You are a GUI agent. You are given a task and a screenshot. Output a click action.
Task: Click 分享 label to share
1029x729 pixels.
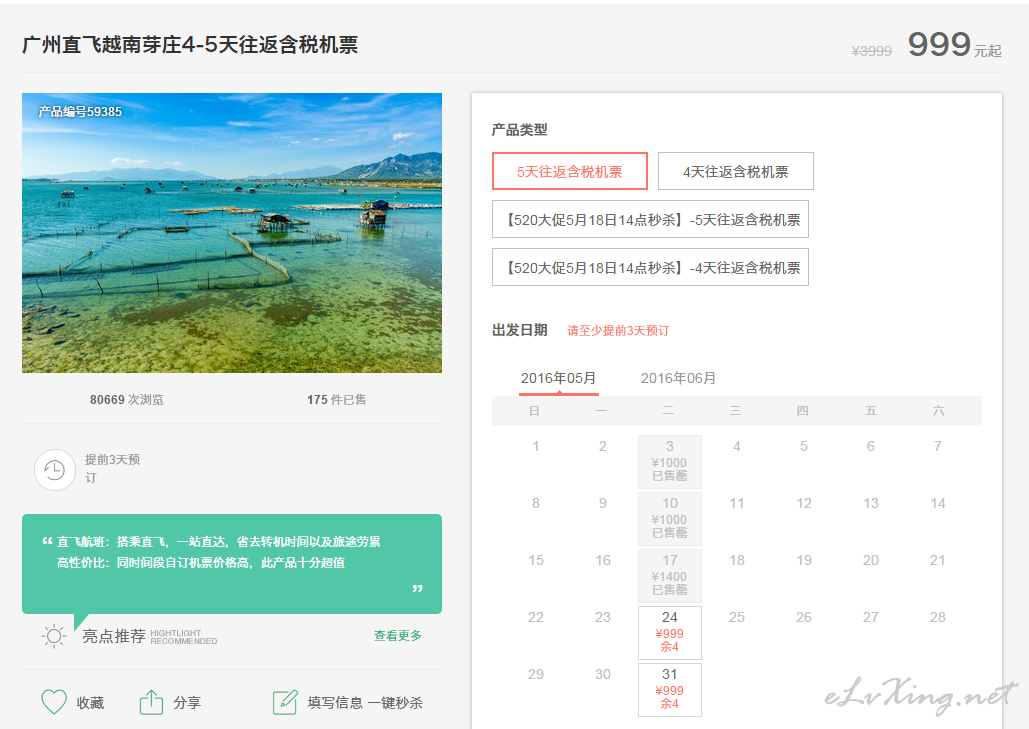[x=187, y=703]
